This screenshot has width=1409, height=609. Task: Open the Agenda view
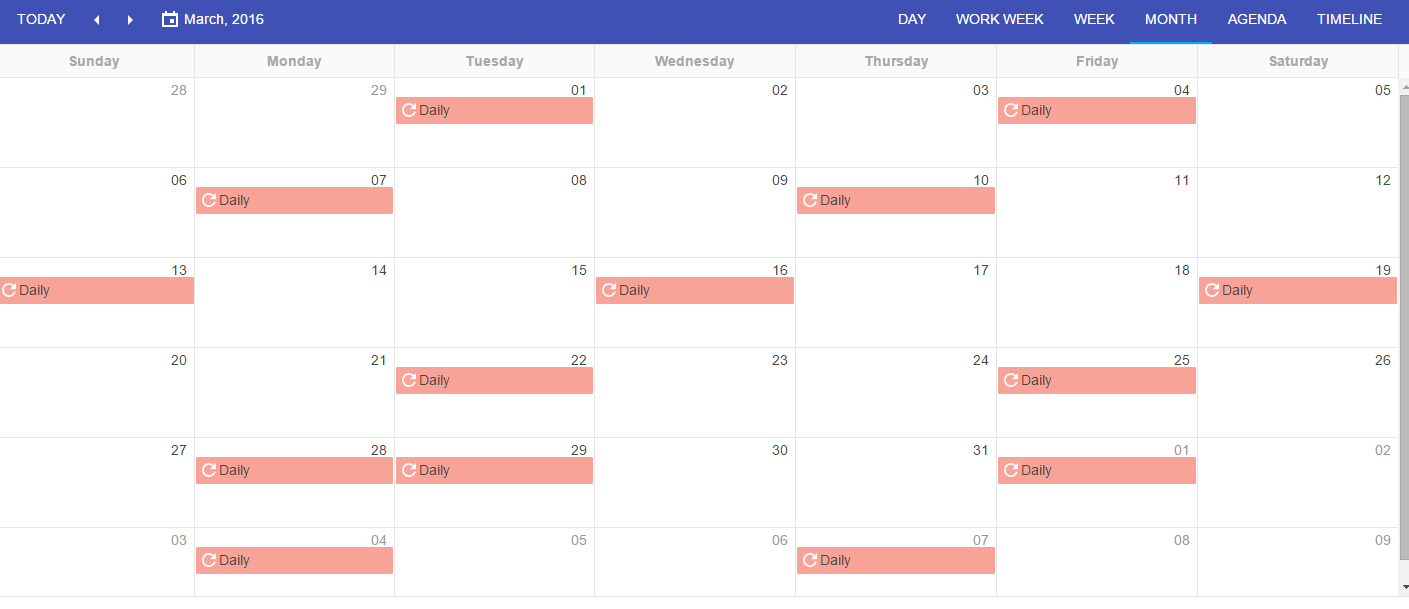1256,19
